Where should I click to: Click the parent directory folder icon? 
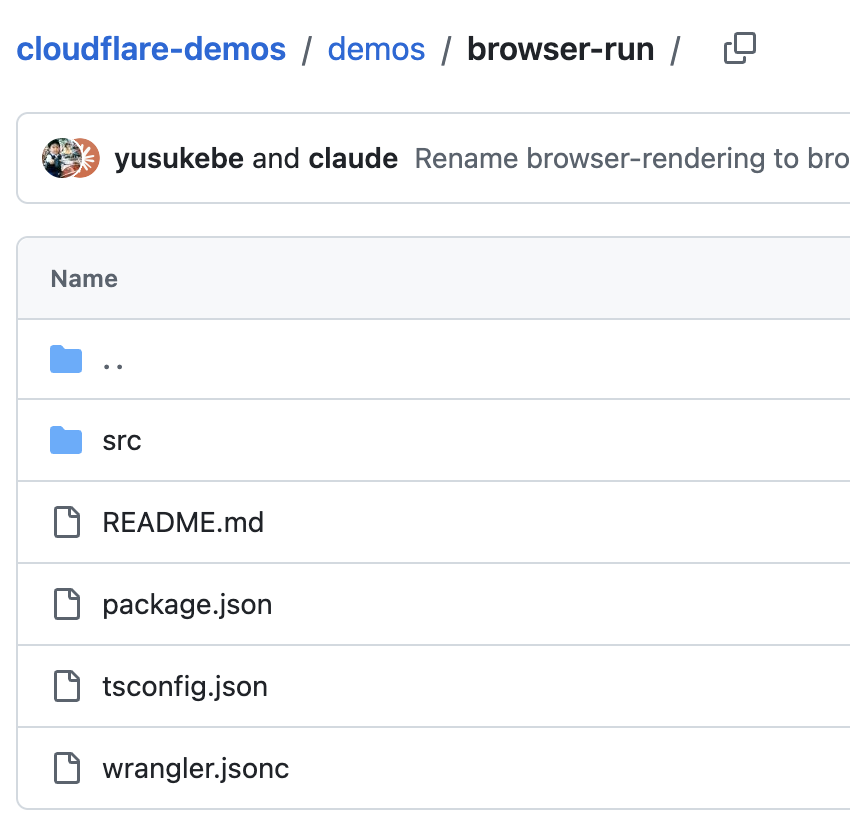(66, 359)
